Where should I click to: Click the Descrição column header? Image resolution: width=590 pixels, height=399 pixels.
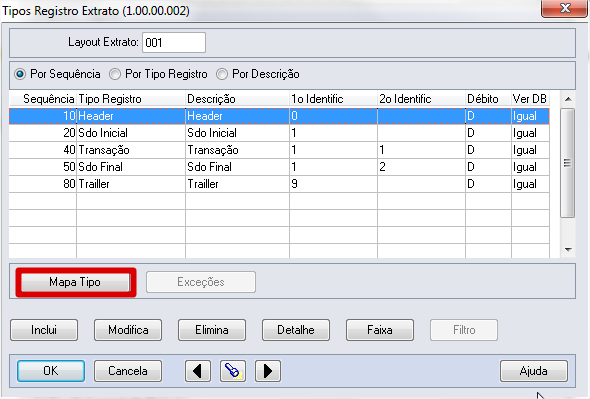[x=237, y=99]
